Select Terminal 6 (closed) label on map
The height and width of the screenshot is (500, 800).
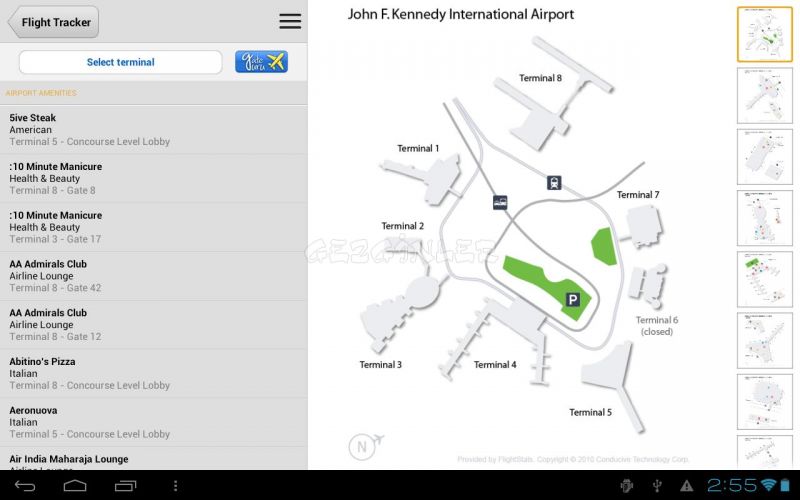[657, 326]
